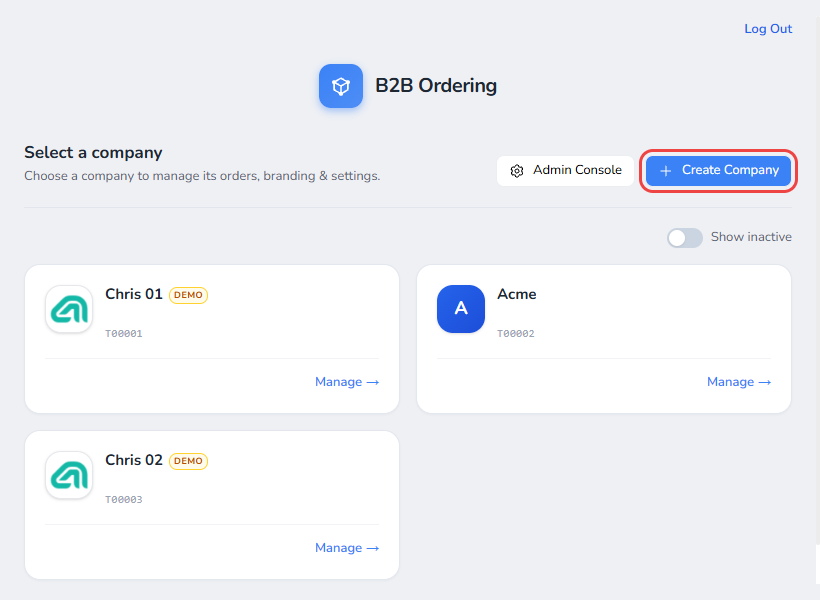Open the Admin Console

565,171
